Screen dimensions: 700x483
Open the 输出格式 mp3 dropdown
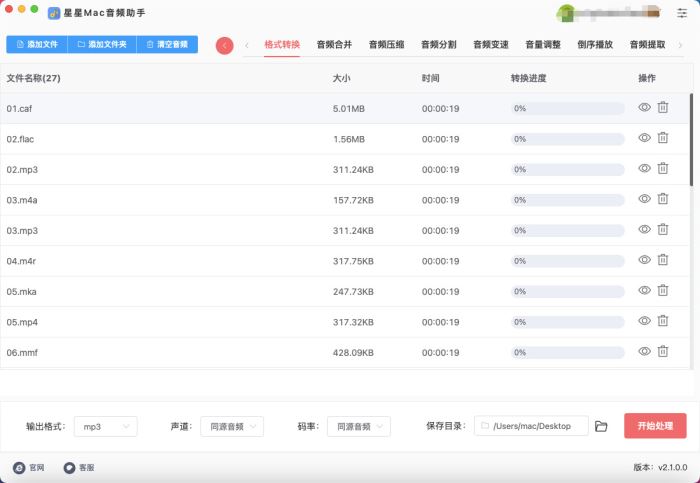pos(106,426)
